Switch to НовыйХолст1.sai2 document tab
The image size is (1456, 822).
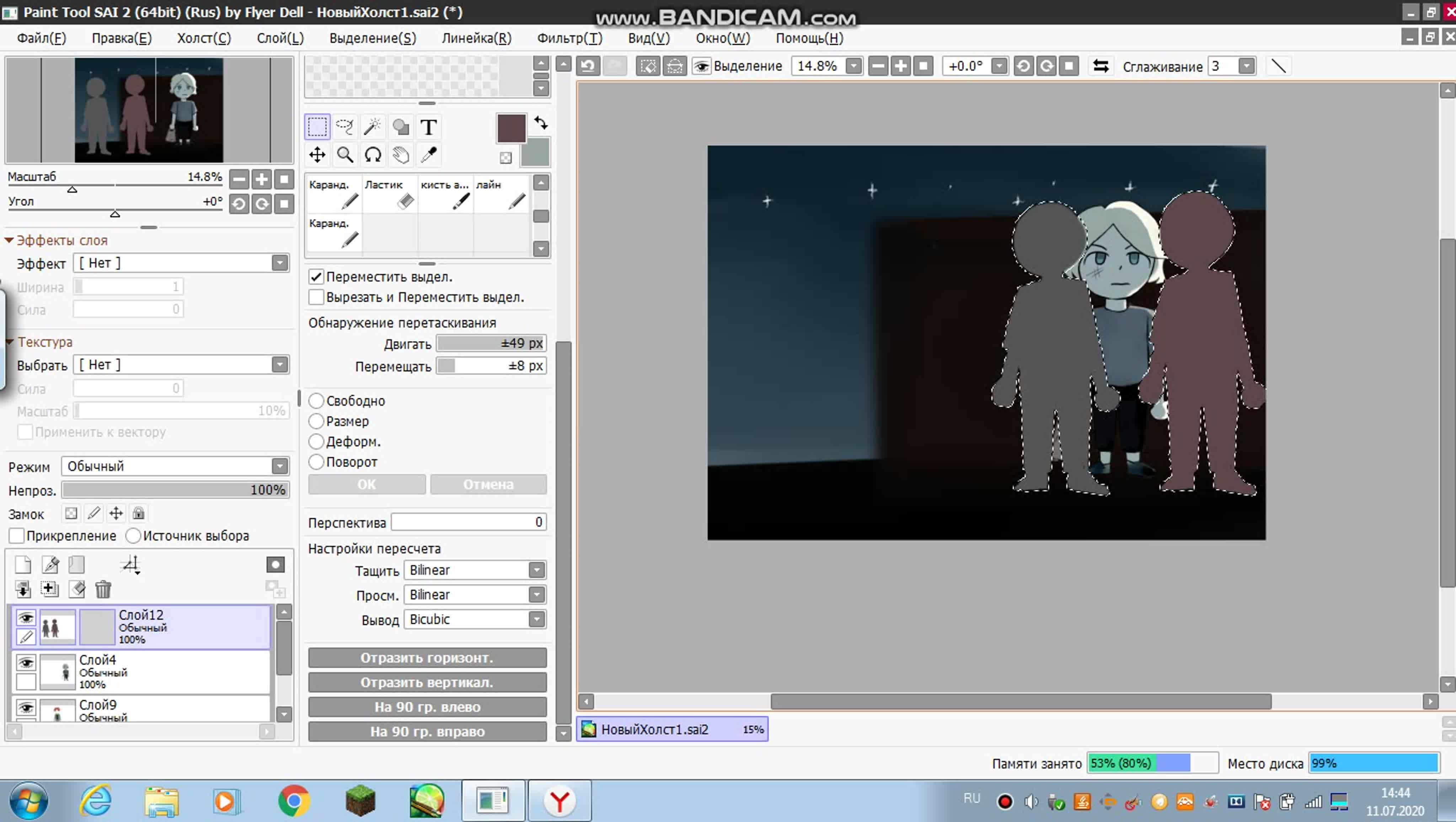(x=672, y=729)
